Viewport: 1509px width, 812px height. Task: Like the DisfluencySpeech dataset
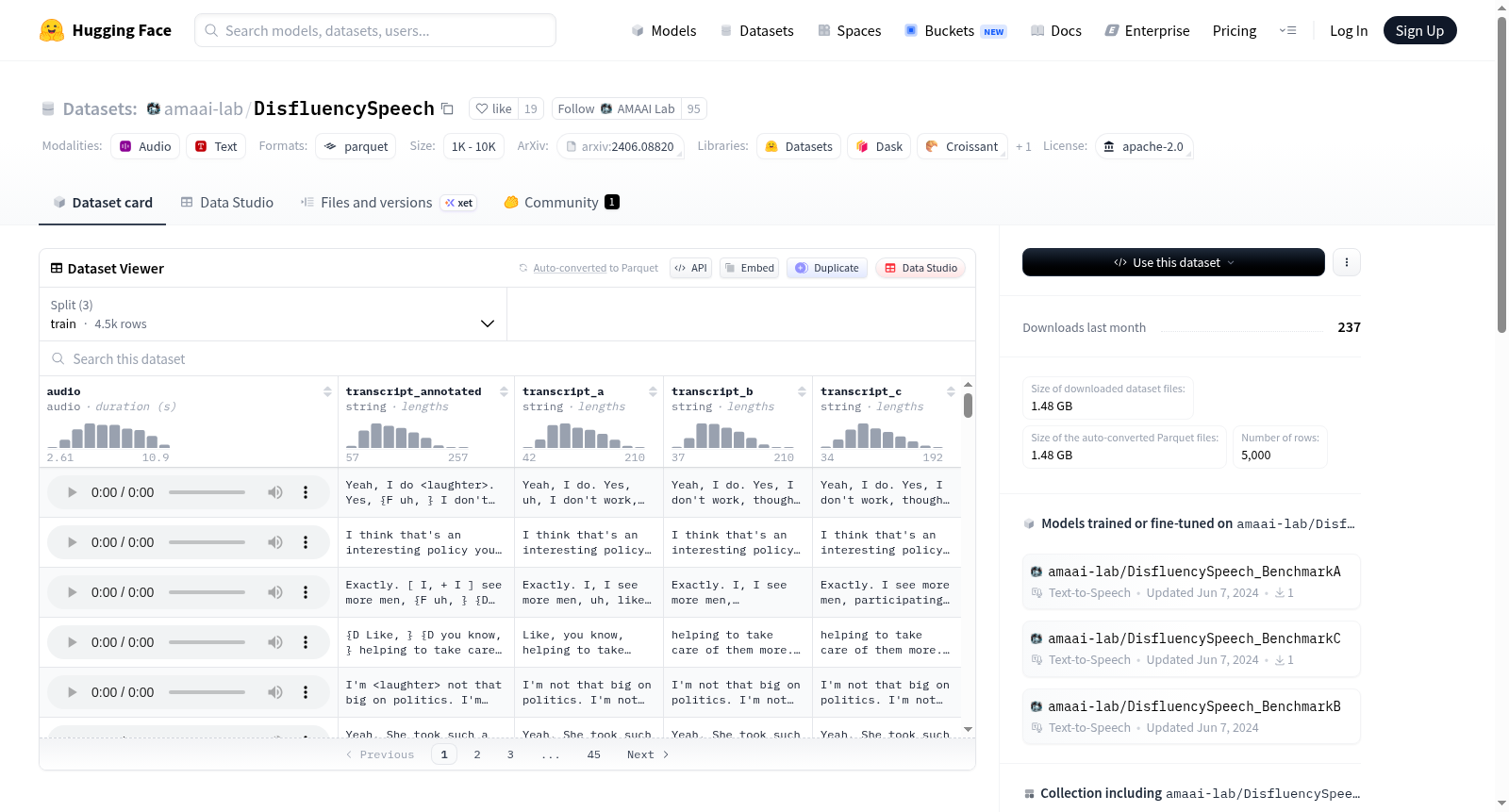493,109
